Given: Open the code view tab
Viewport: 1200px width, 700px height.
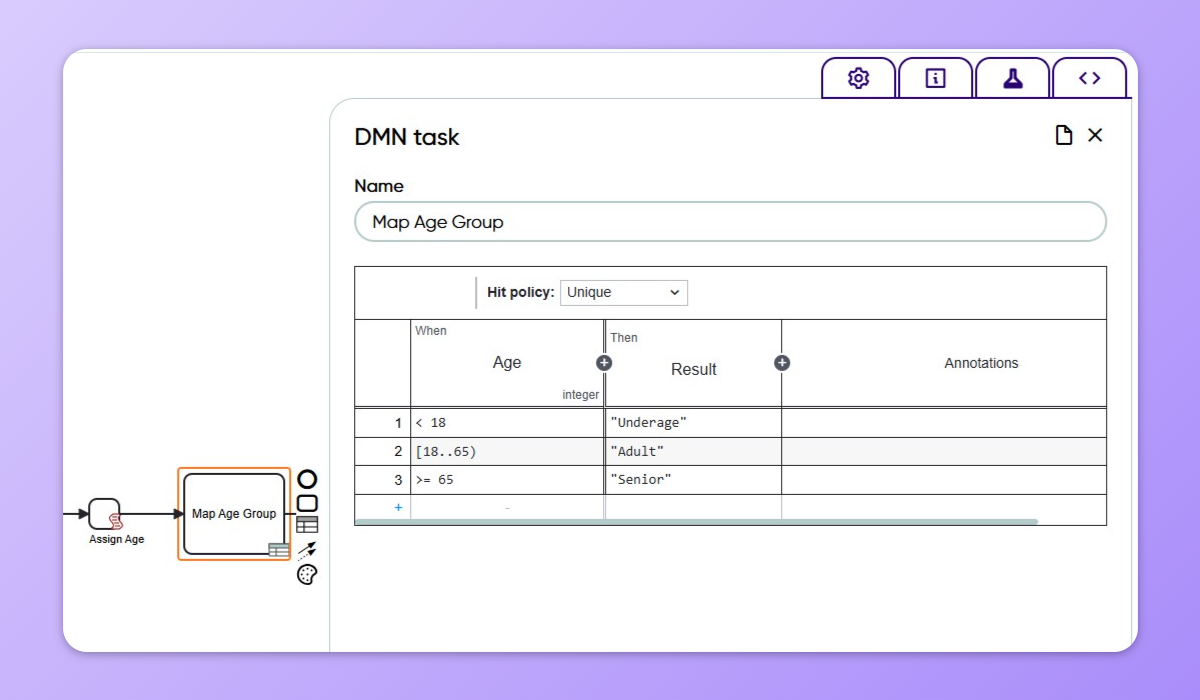Looking at the screenshot, I should (x=1090, y=77).
